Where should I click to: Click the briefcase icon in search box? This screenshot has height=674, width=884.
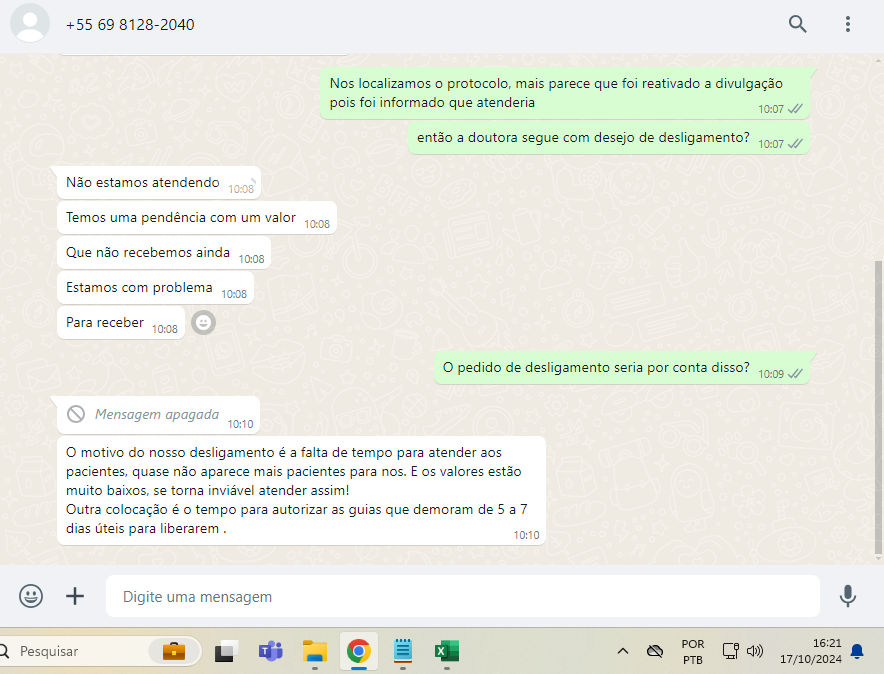[x=174, y=651]
